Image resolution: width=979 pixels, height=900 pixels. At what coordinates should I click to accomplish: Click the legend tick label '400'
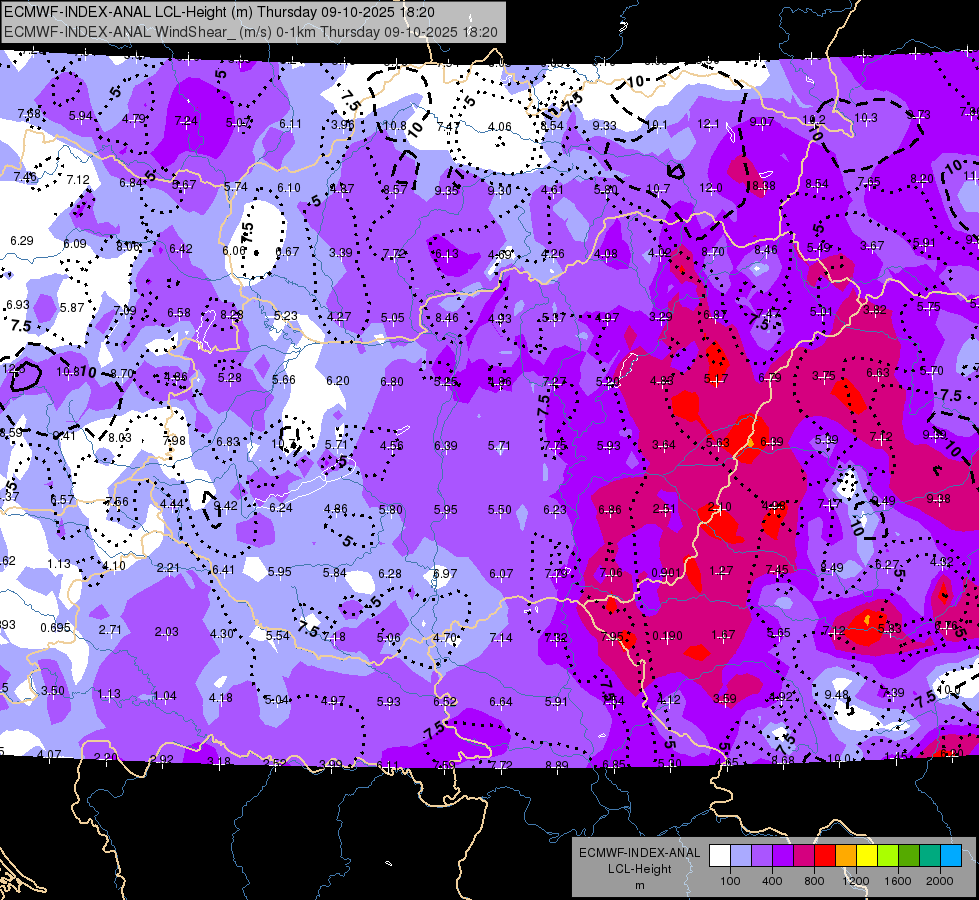pos(772,881)
